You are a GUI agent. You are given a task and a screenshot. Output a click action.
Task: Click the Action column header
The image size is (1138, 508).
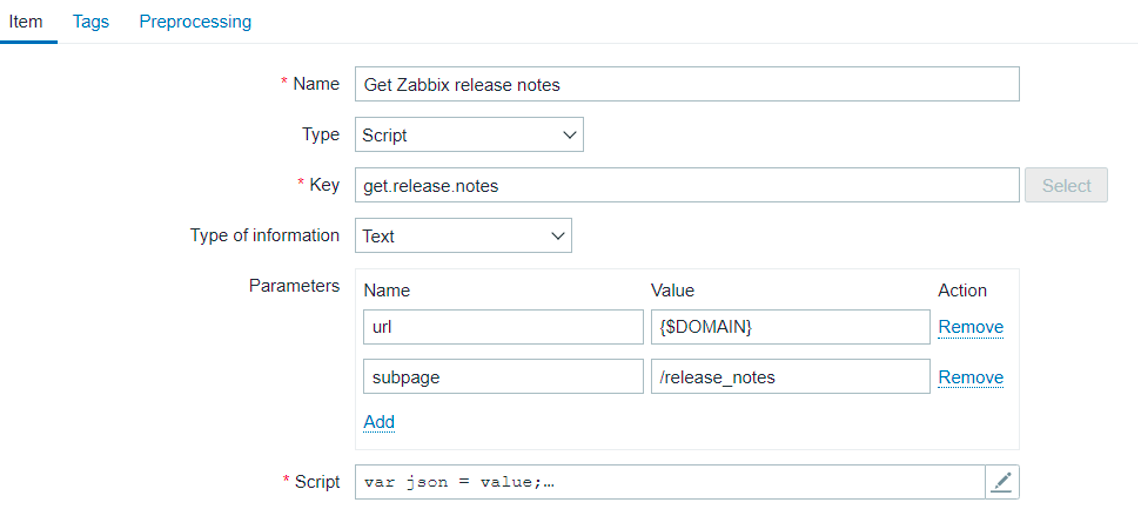coord(962,290)
